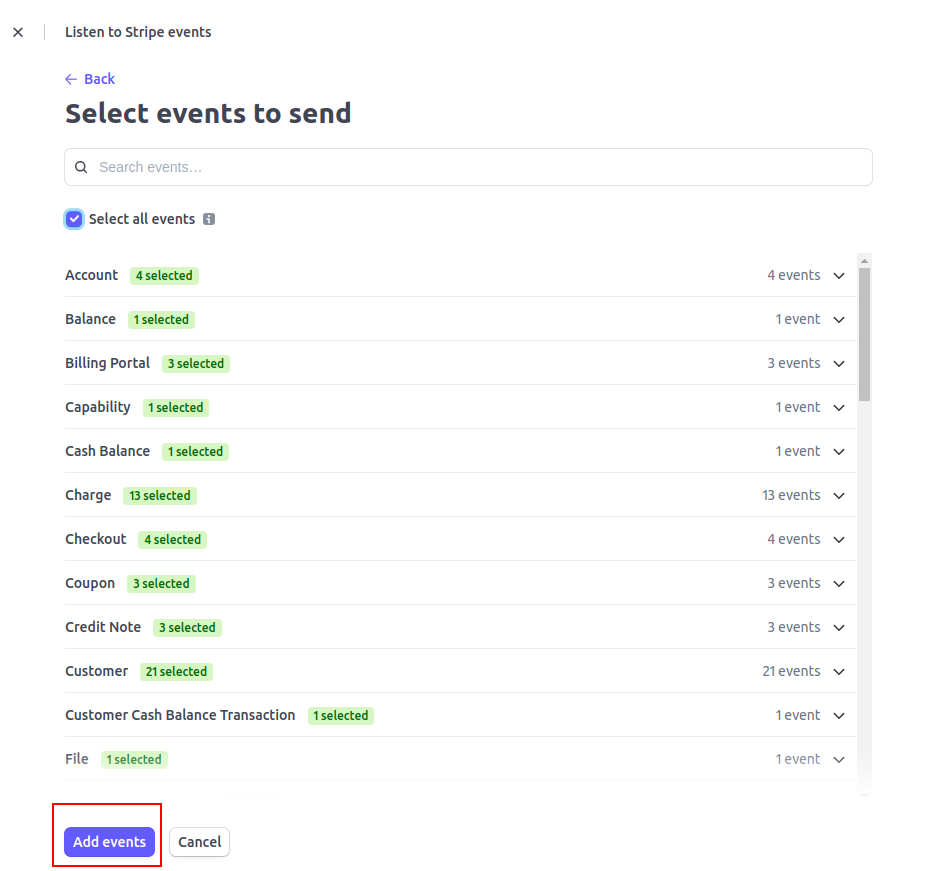Click the events list scrollbar thumb
The width and height of the screenshot is (935, 871).
(864, 334)
